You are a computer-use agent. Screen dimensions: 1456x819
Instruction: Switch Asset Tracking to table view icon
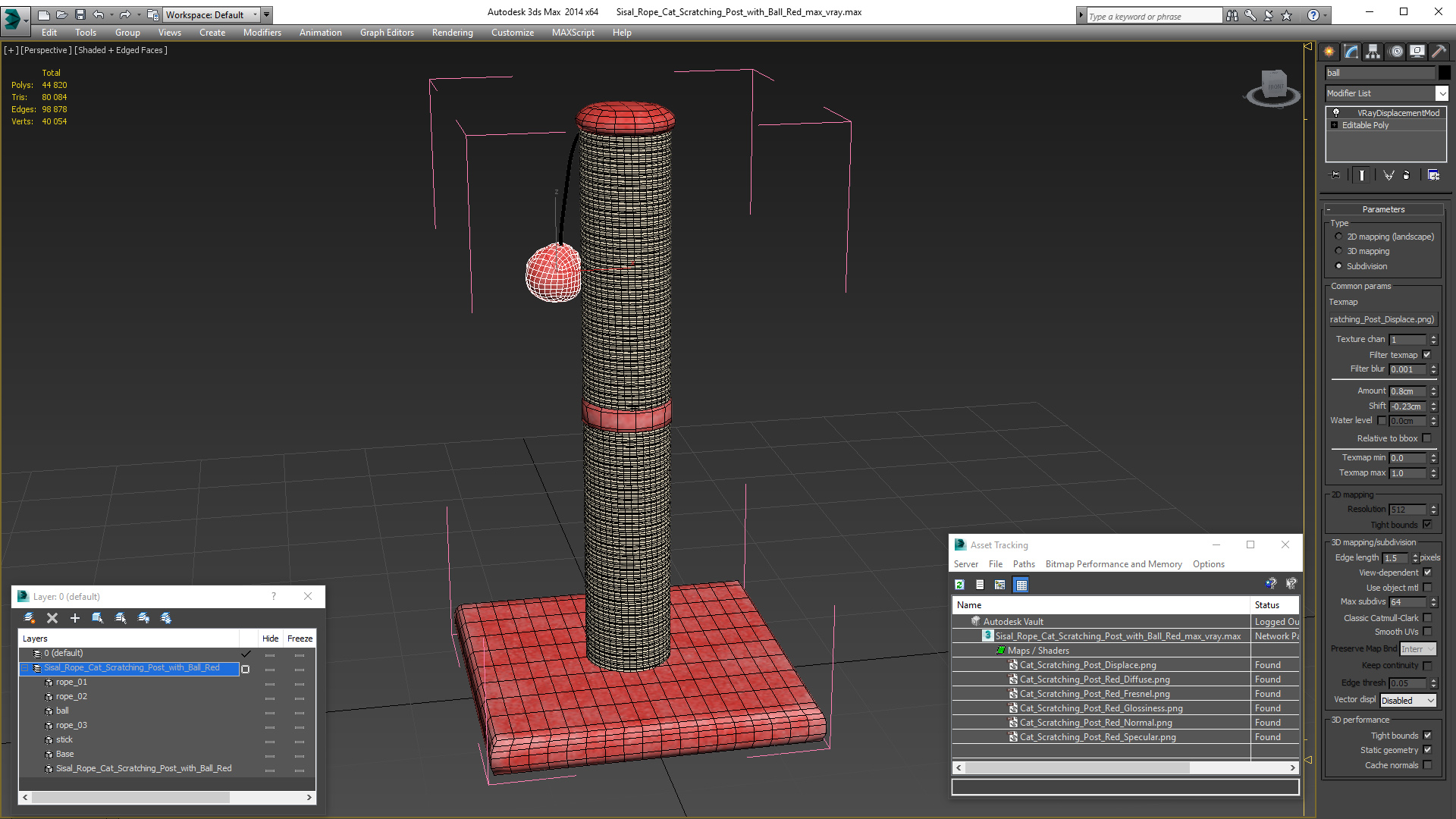click(x=1021, y=585)
